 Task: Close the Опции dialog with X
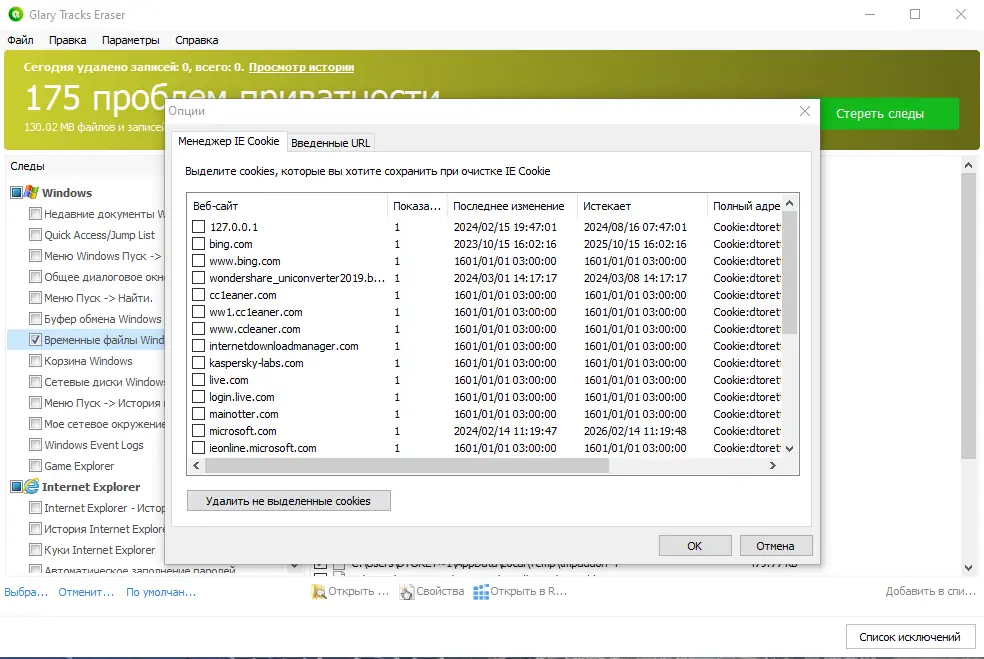(805, 111)
